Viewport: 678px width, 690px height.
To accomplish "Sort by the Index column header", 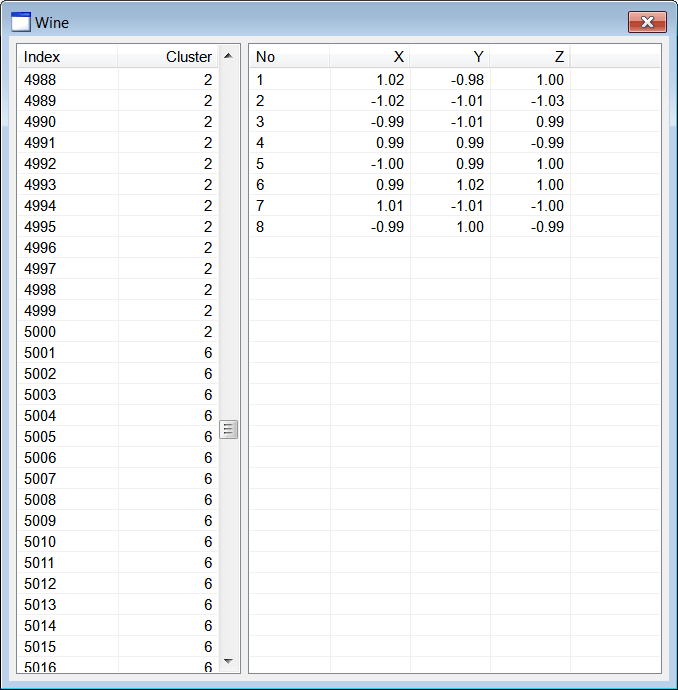I will pos(67,57).
